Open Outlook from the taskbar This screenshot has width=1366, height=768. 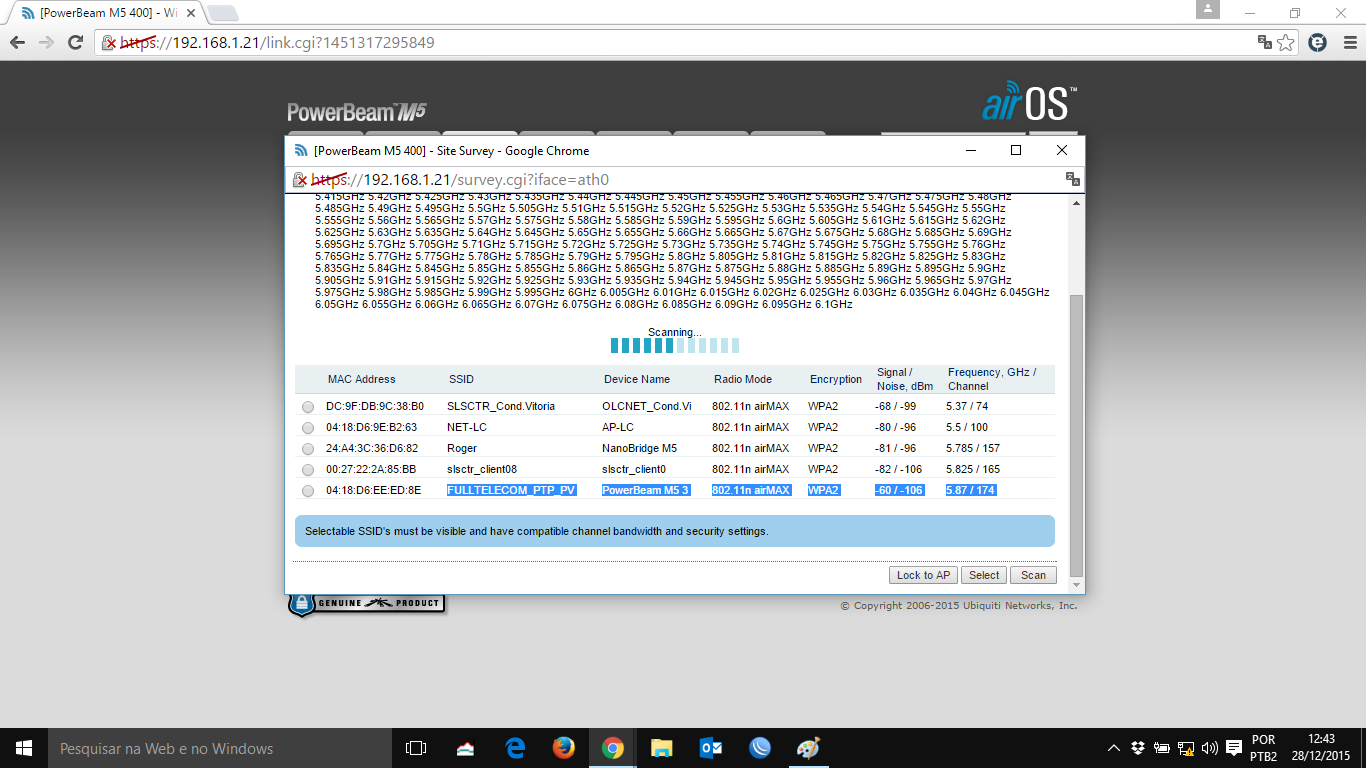(711, 748)
